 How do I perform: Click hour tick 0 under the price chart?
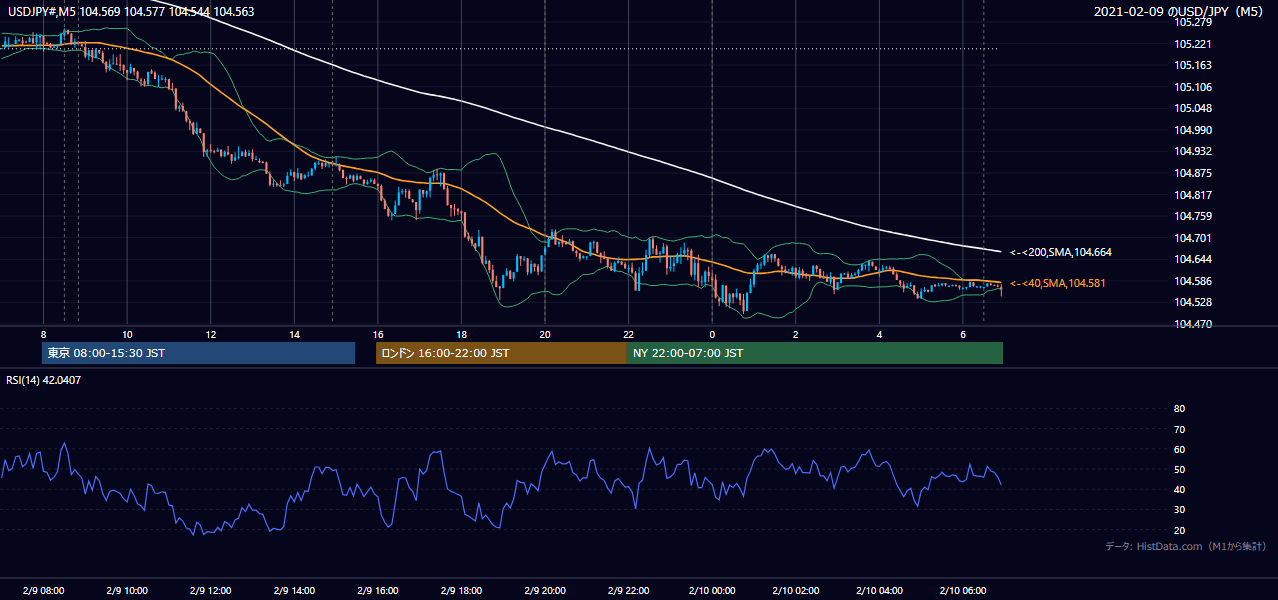[x=712, y=334]
